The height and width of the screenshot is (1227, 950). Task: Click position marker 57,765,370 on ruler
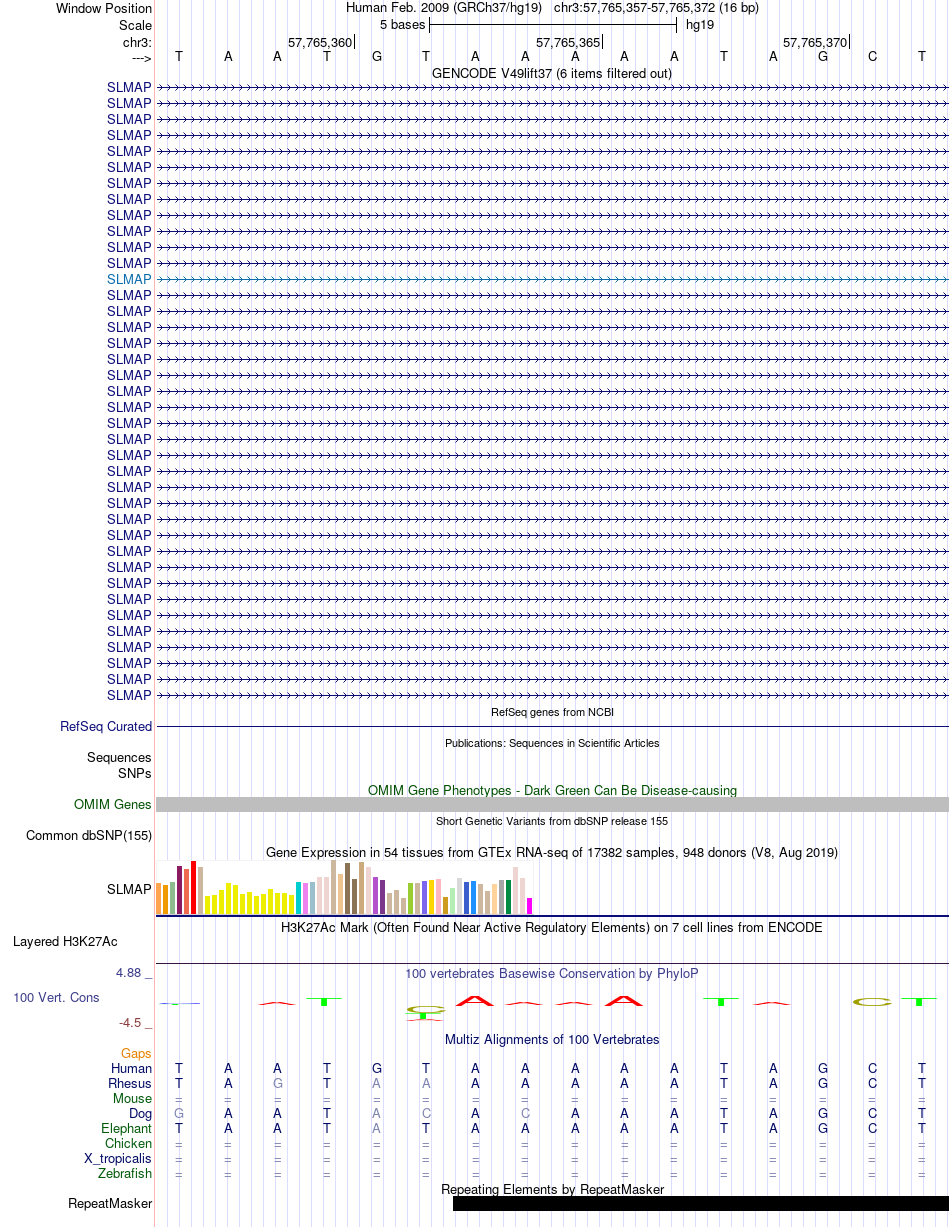815,43
